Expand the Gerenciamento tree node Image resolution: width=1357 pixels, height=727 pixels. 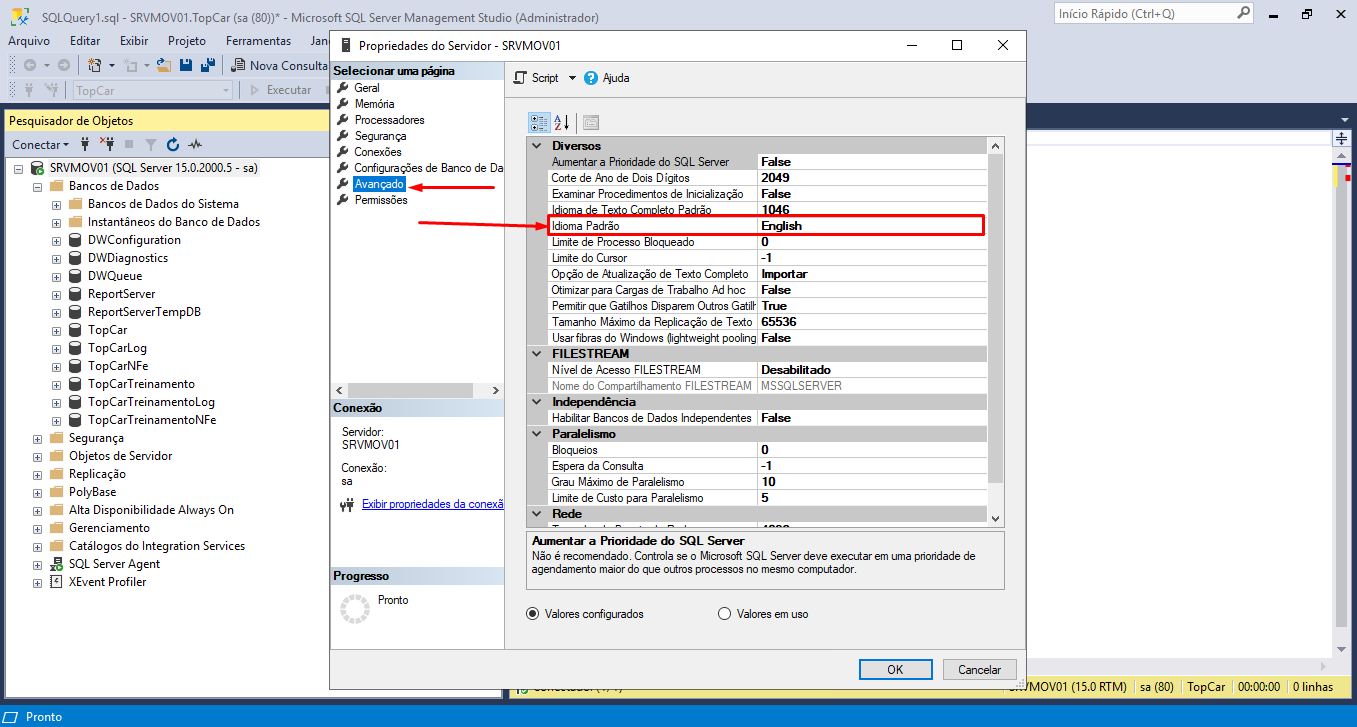tap(37, 528)
